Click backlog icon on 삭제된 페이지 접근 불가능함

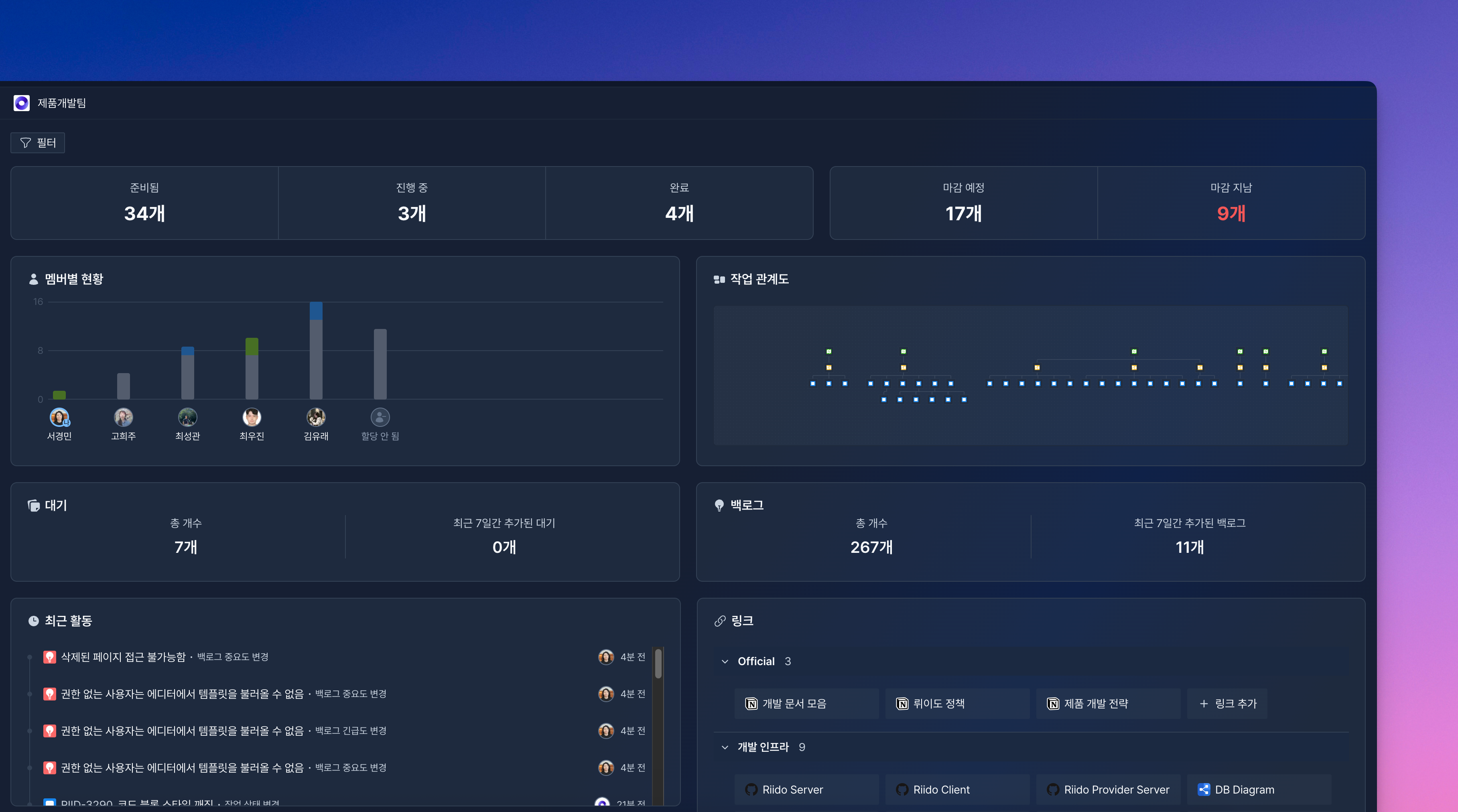[50, 657]
